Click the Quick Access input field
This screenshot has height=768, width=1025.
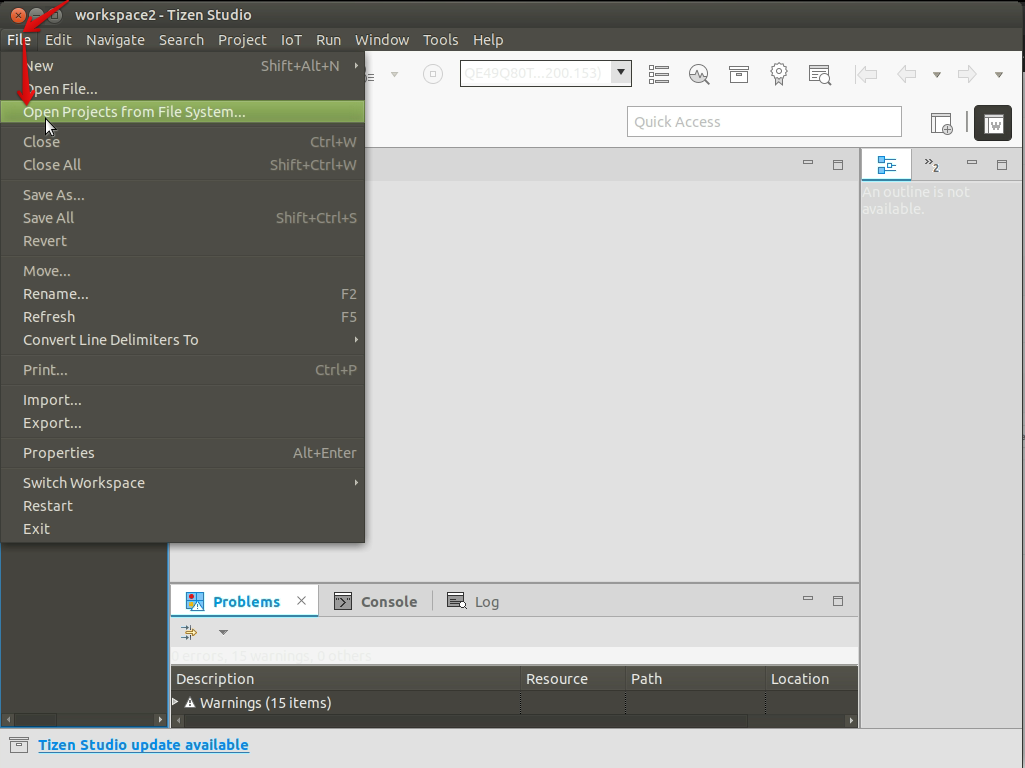(x=764, y=122)
